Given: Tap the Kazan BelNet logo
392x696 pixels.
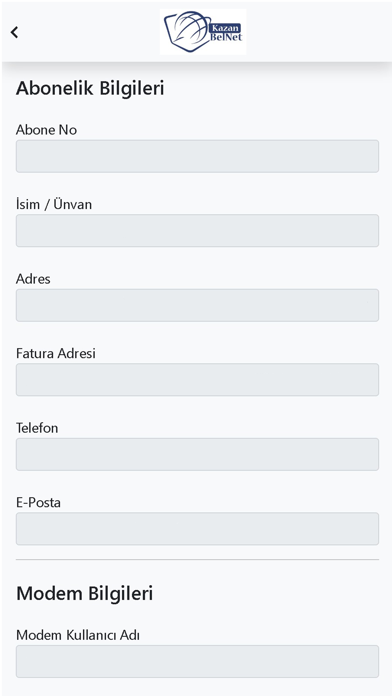Looking at the screenshot, I should point(203,32).
